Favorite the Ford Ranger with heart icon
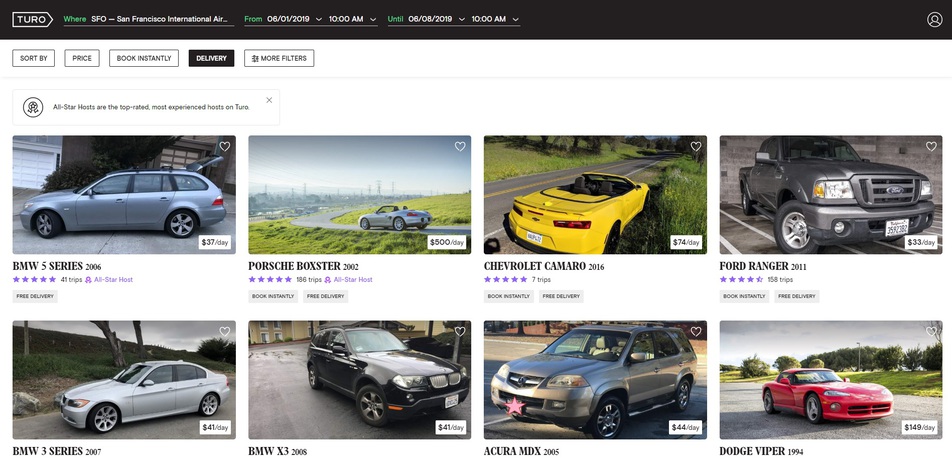 coord(931,147)
